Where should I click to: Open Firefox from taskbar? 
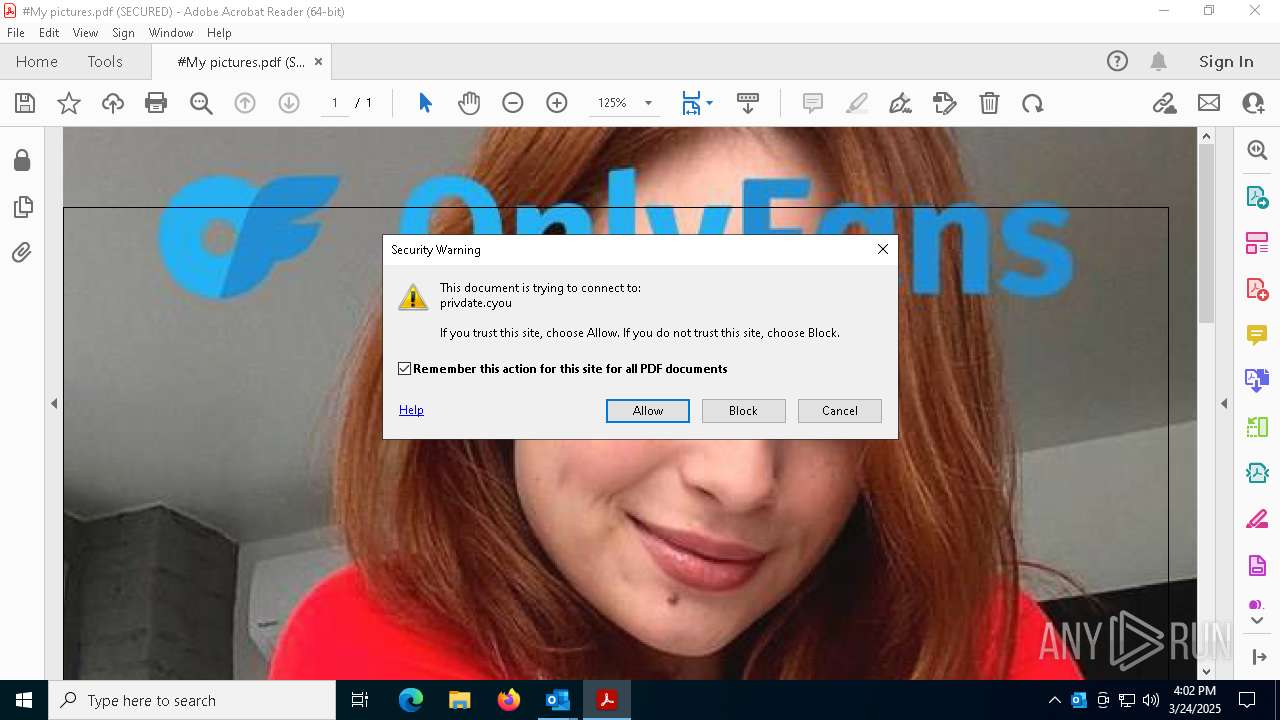pyautogui.click(x=509, y=700)
